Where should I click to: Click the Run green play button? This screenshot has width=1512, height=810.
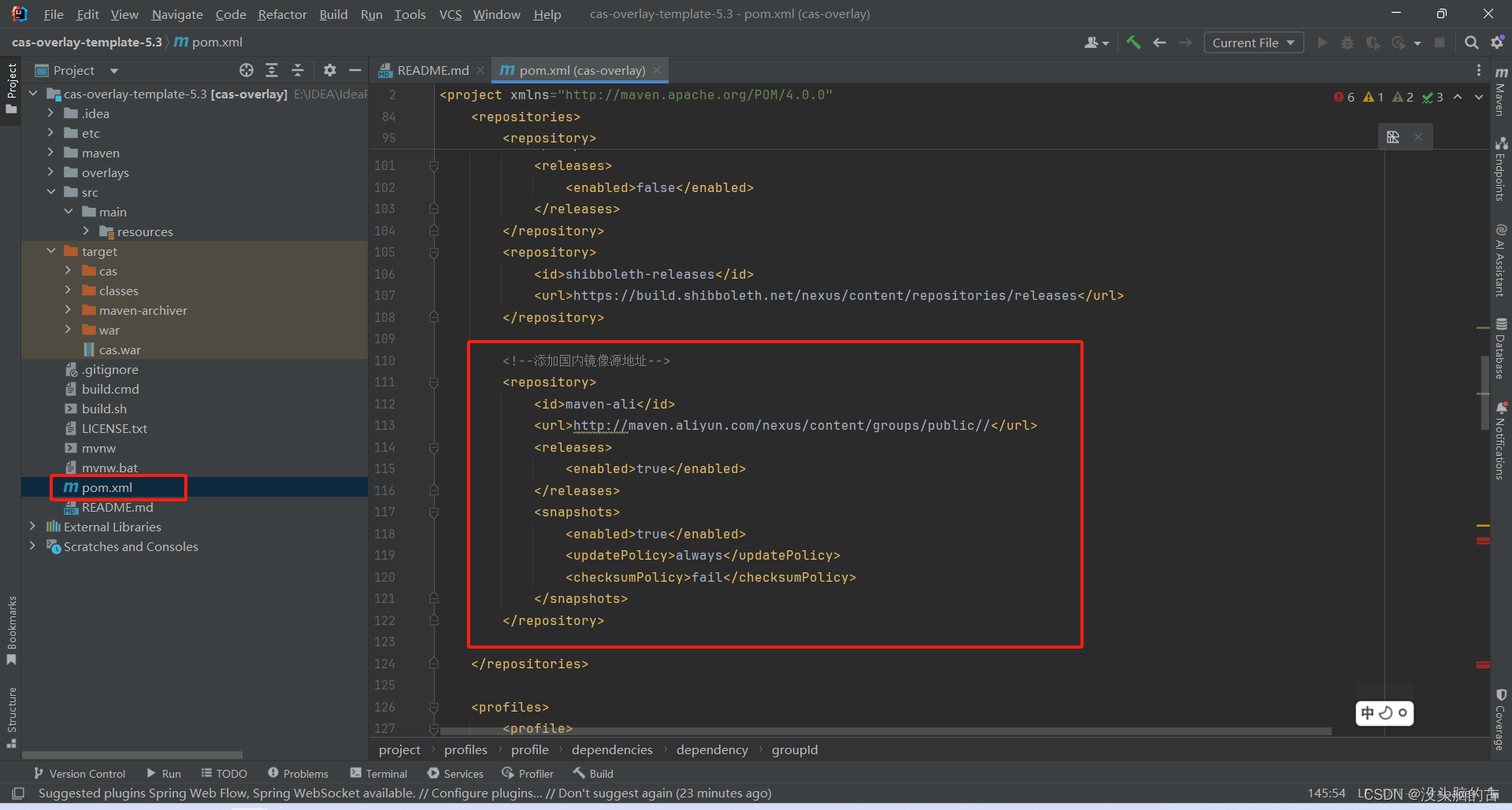coord(1322,43)
